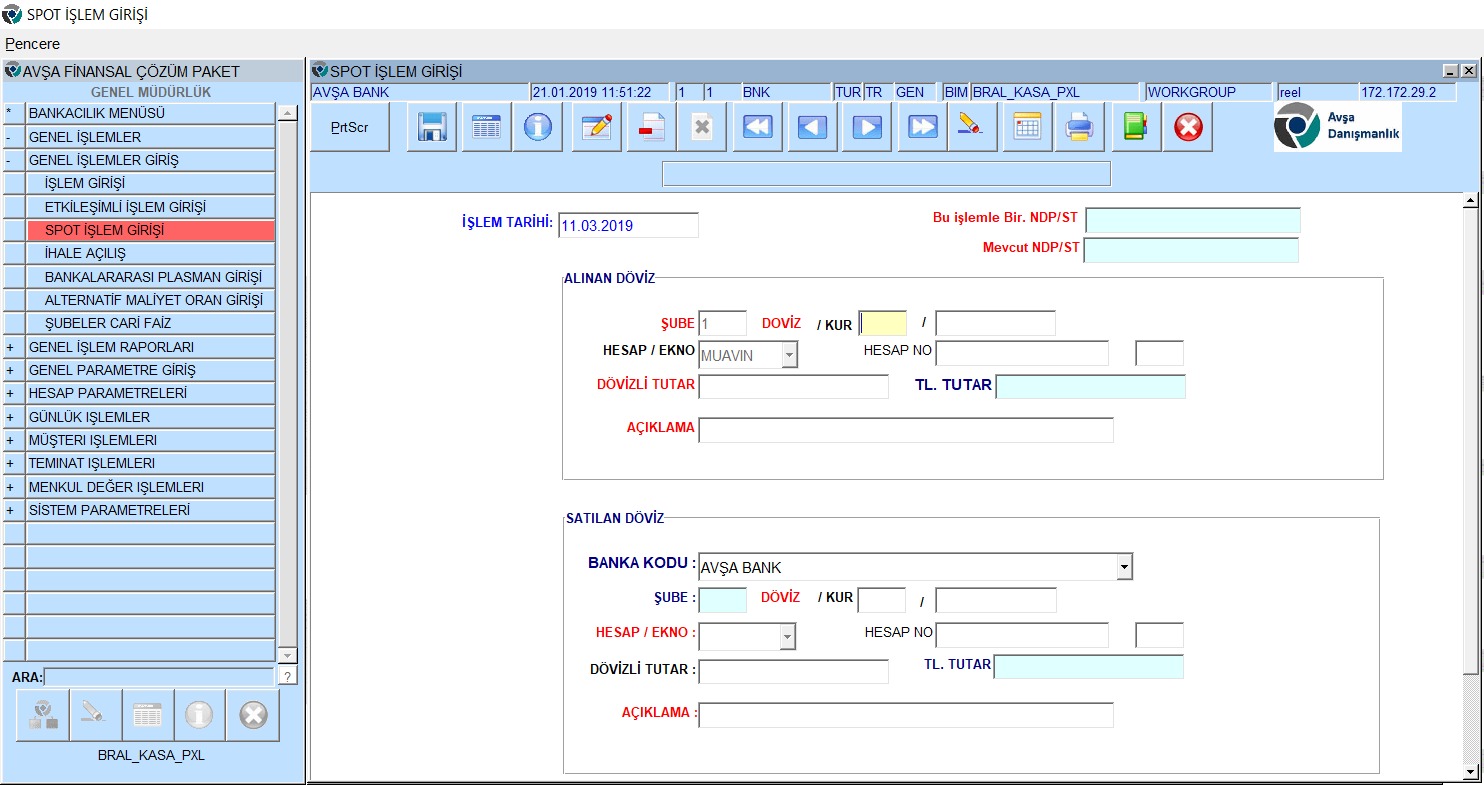Click the green book icon
Screen dimensions: 1484x785
[1136, 127]
